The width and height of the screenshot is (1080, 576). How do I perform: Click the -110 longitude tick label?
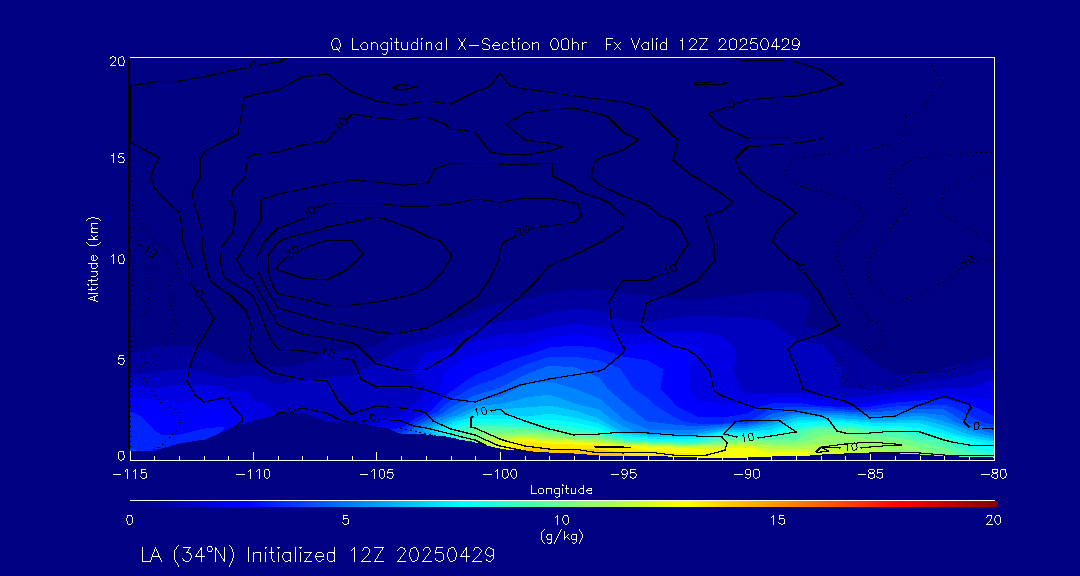(x=253, y=474)
